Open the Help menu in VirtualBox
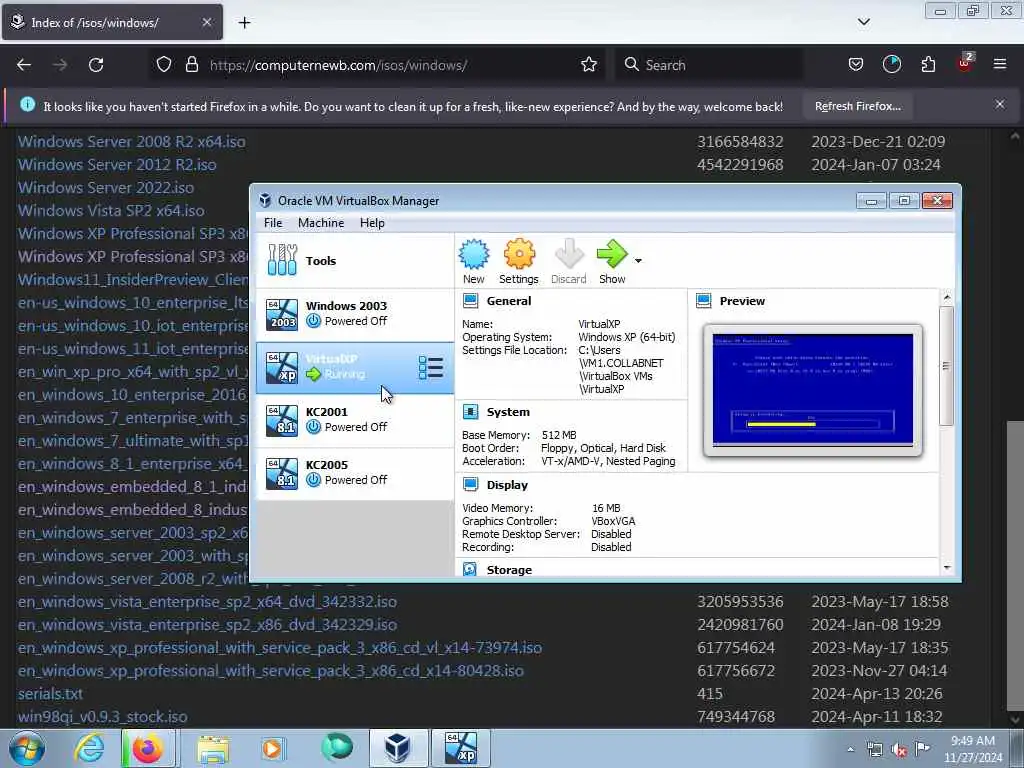The height and width of the screenshot is (768, 1024). pyautogui.click(x=372, y=223)
